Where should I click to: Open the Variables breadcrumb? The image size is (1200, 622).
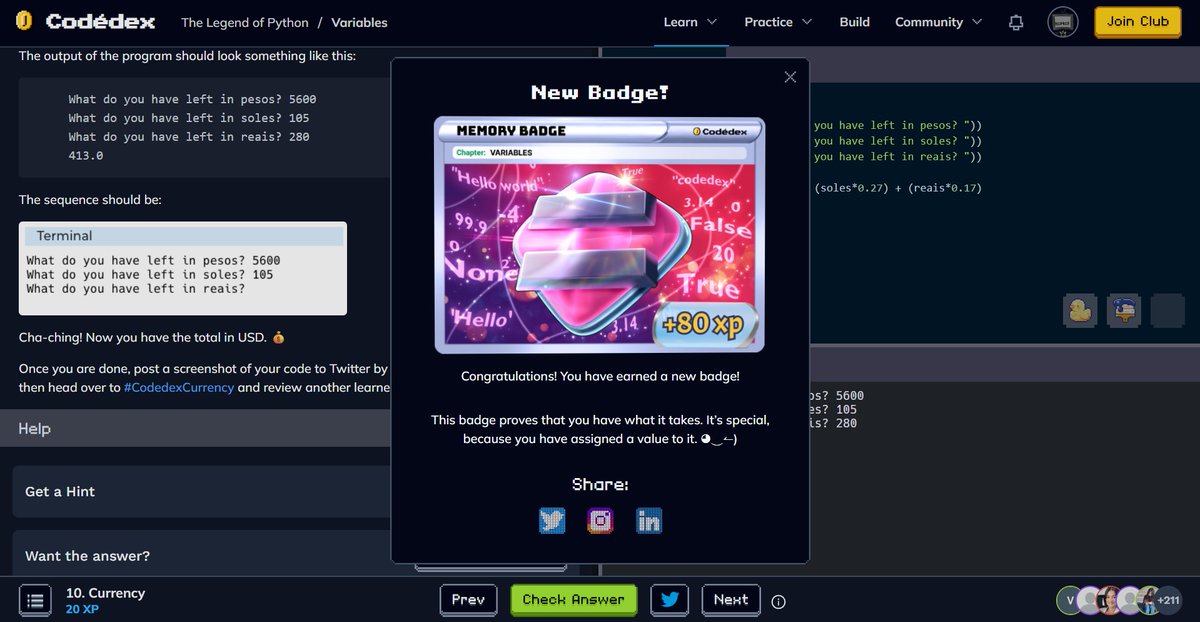359,22
